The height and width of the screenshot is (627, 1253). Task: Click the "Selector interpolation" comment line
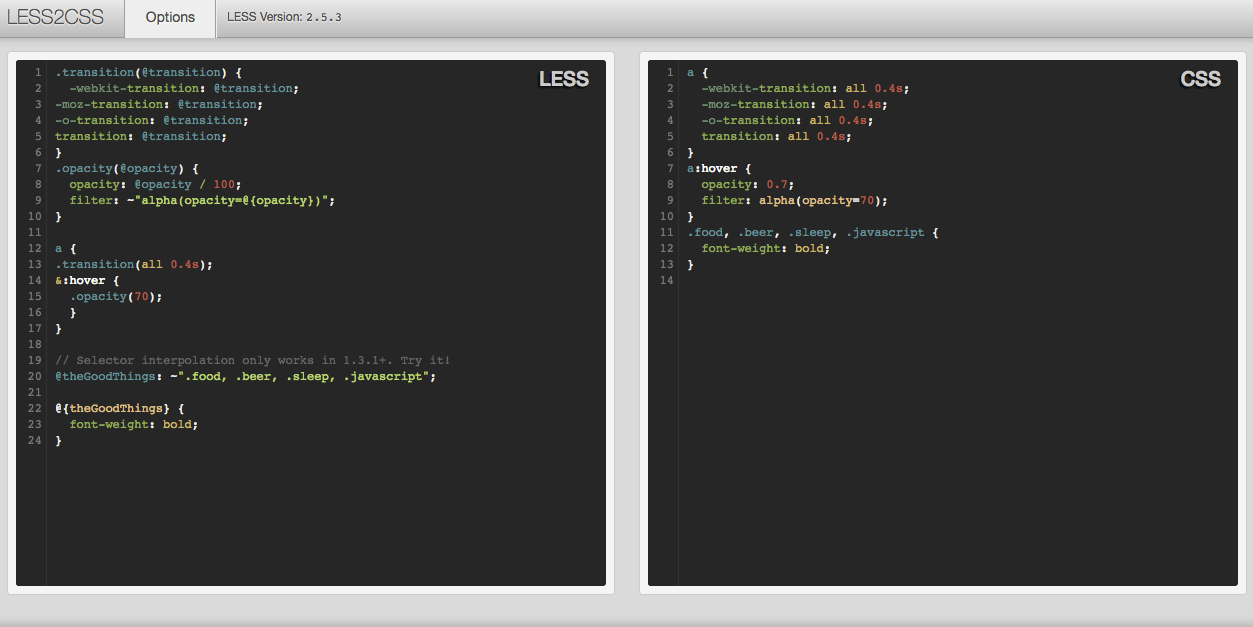point(253,360)
